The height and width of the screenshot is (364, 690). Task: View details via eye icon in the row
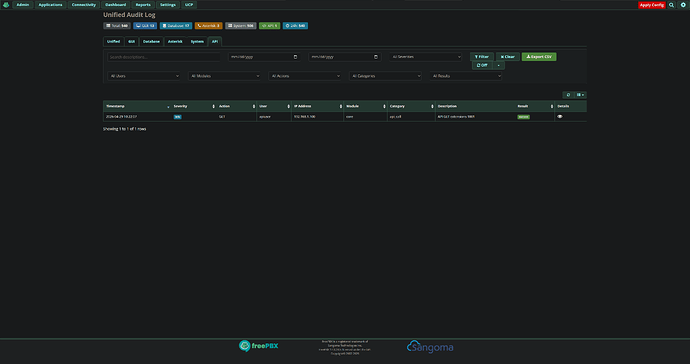coord(560,117)
